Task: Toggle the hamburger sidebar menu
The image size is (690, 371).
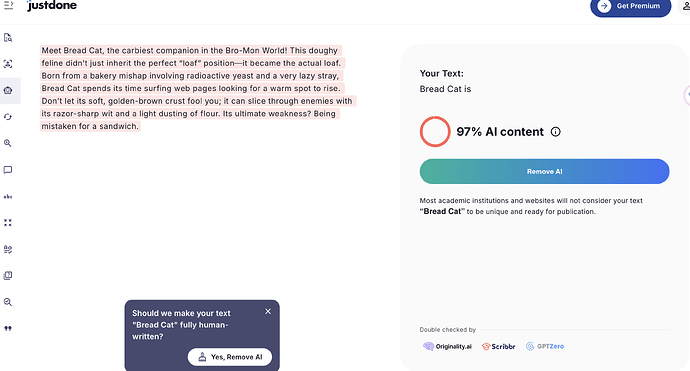Action: click(x=8, y=5)
